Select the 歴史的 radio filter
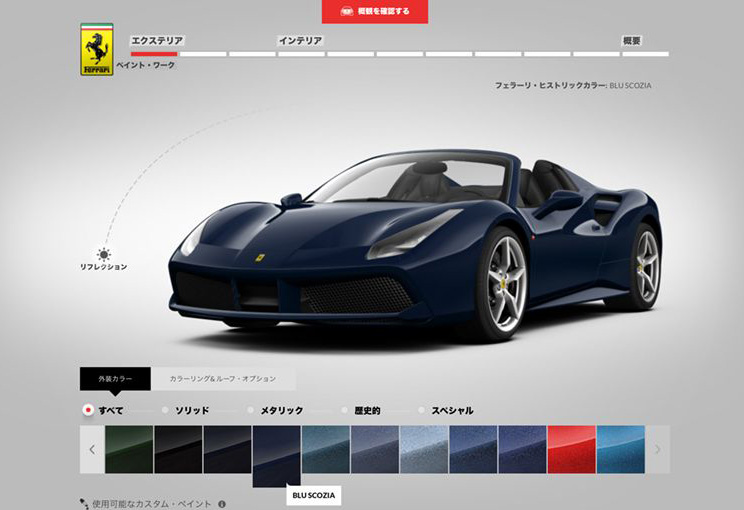 pyautogui.click(x=346, y=410)
